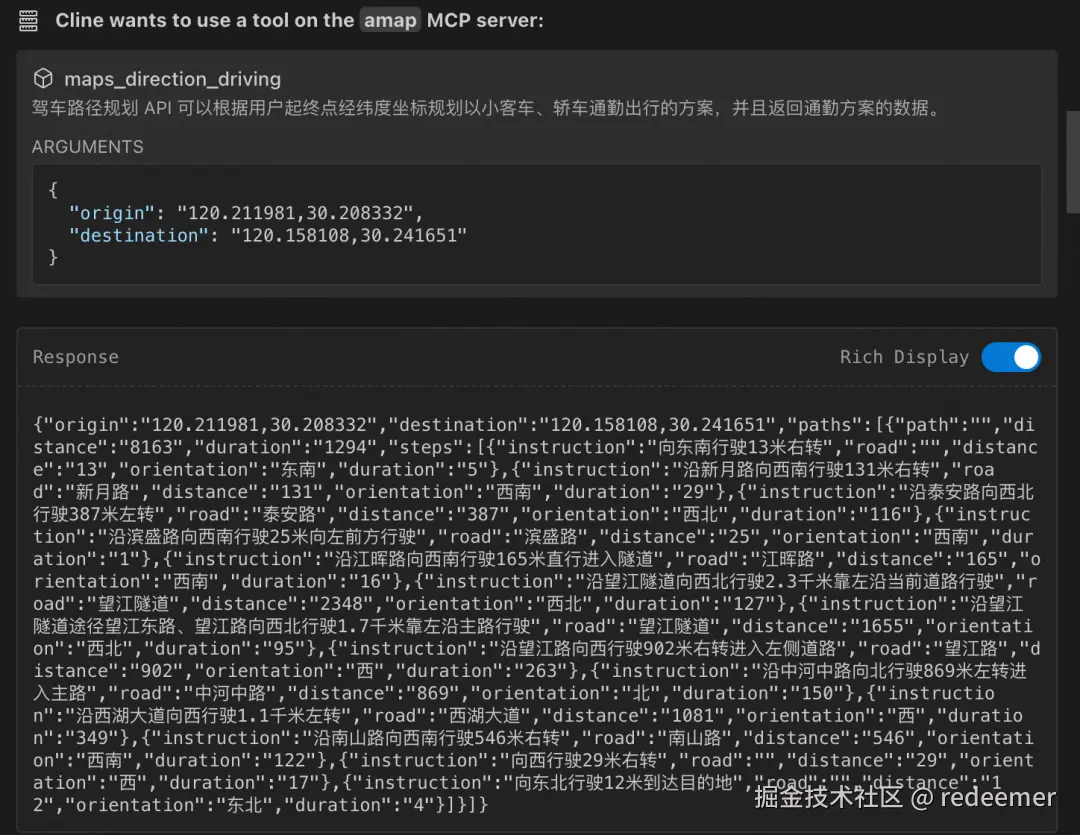This screenshot has height=835, width=1080.
Task: Click the response's last line ending with "duration":"4"
Action: [x=260, y=805]
